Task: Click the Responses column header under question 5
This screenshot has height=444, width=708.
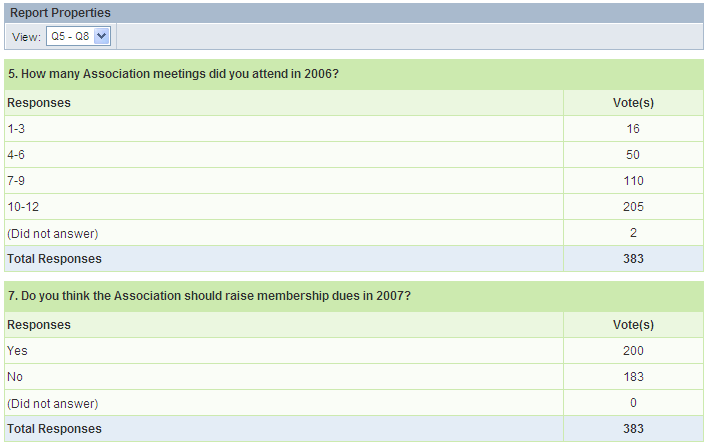Action: 39,103
